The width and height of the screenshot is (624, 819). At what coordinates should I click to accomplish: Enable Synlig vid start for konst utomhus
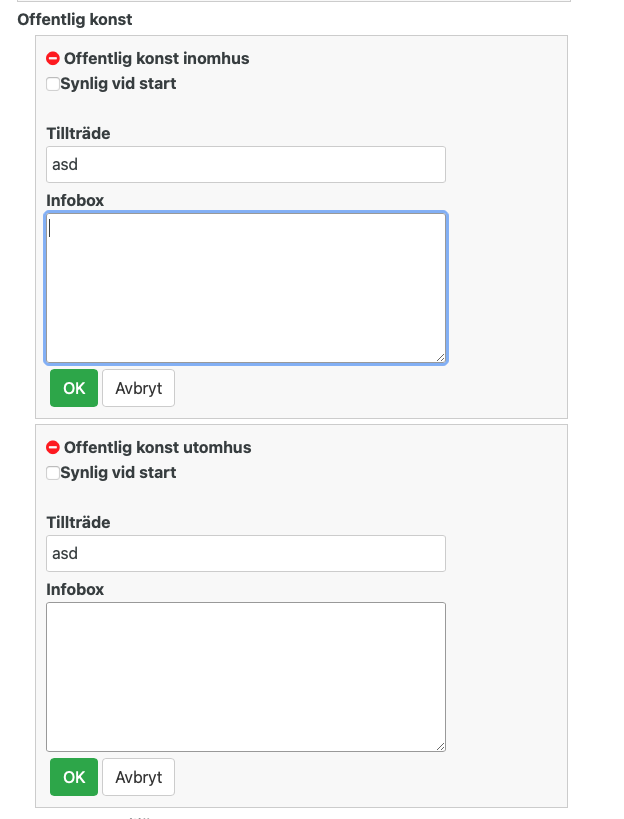pyautogui.click(x=53, y=473)
